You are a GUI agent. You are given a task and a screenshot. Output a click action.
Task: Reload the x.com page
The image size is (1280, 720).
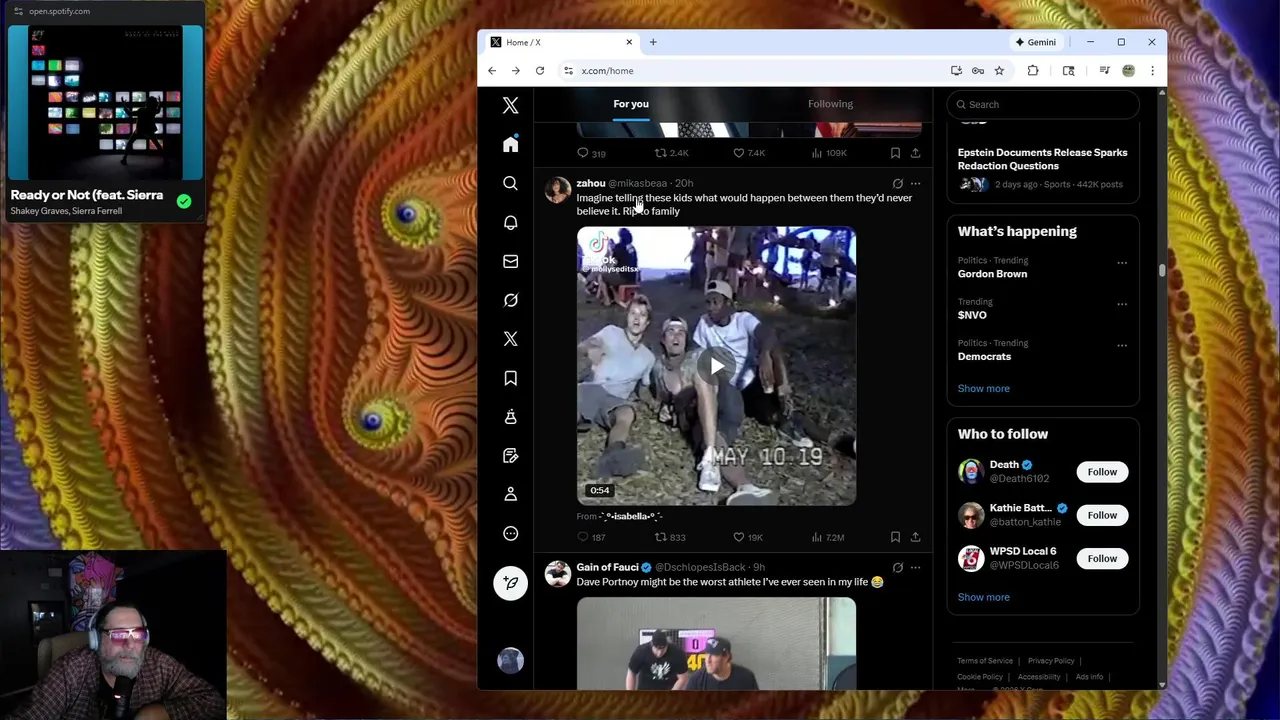540,71
